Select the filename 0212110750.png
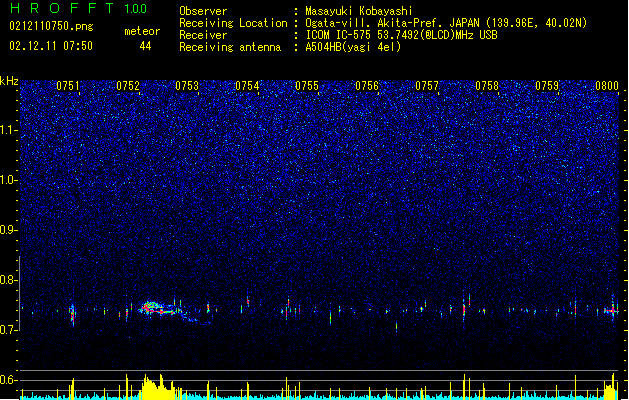The width and height of the screenshot is (629, 400). click(x=51, y=27)
